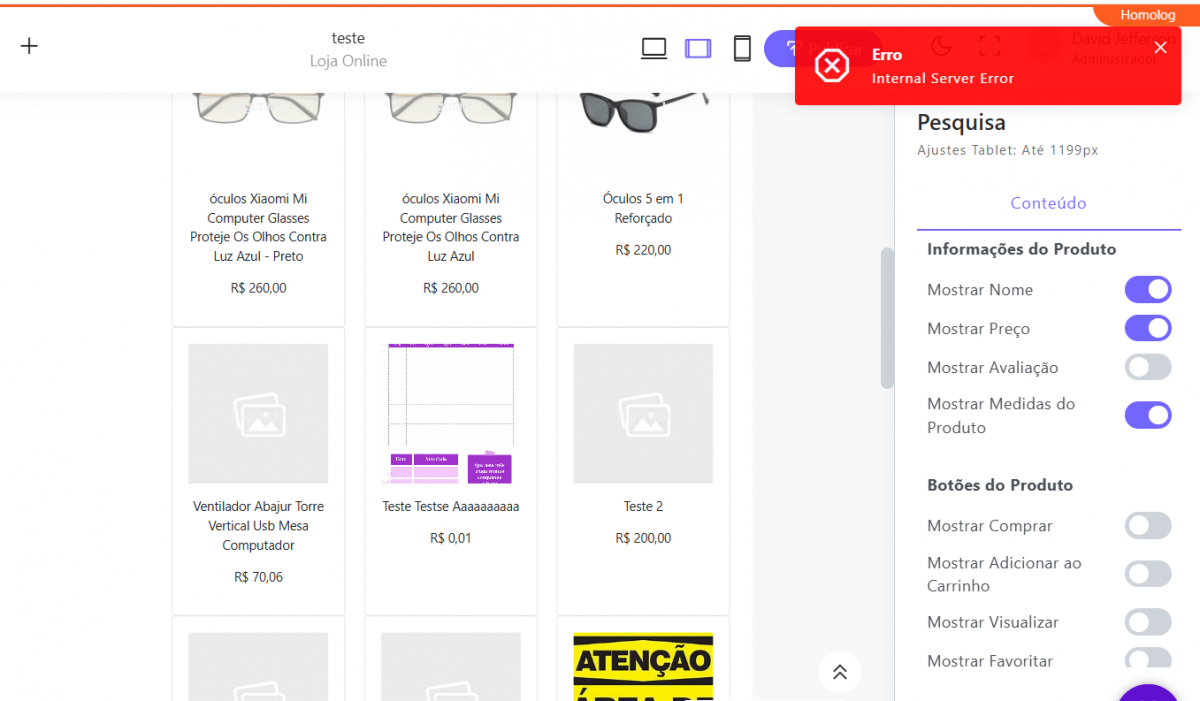Click the plus add-element icon
The height and width of the screenshot is (701, 1200).
[29, 46]
